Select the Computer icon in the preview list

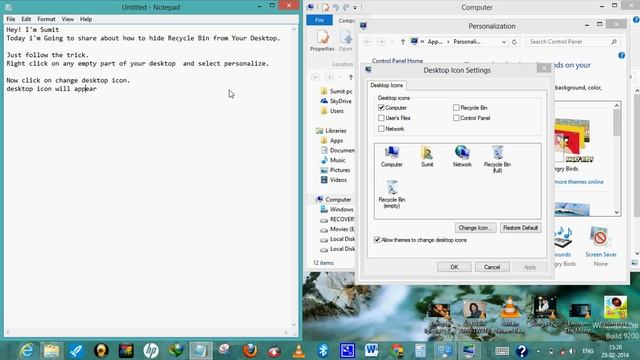[x=391, y=156]
